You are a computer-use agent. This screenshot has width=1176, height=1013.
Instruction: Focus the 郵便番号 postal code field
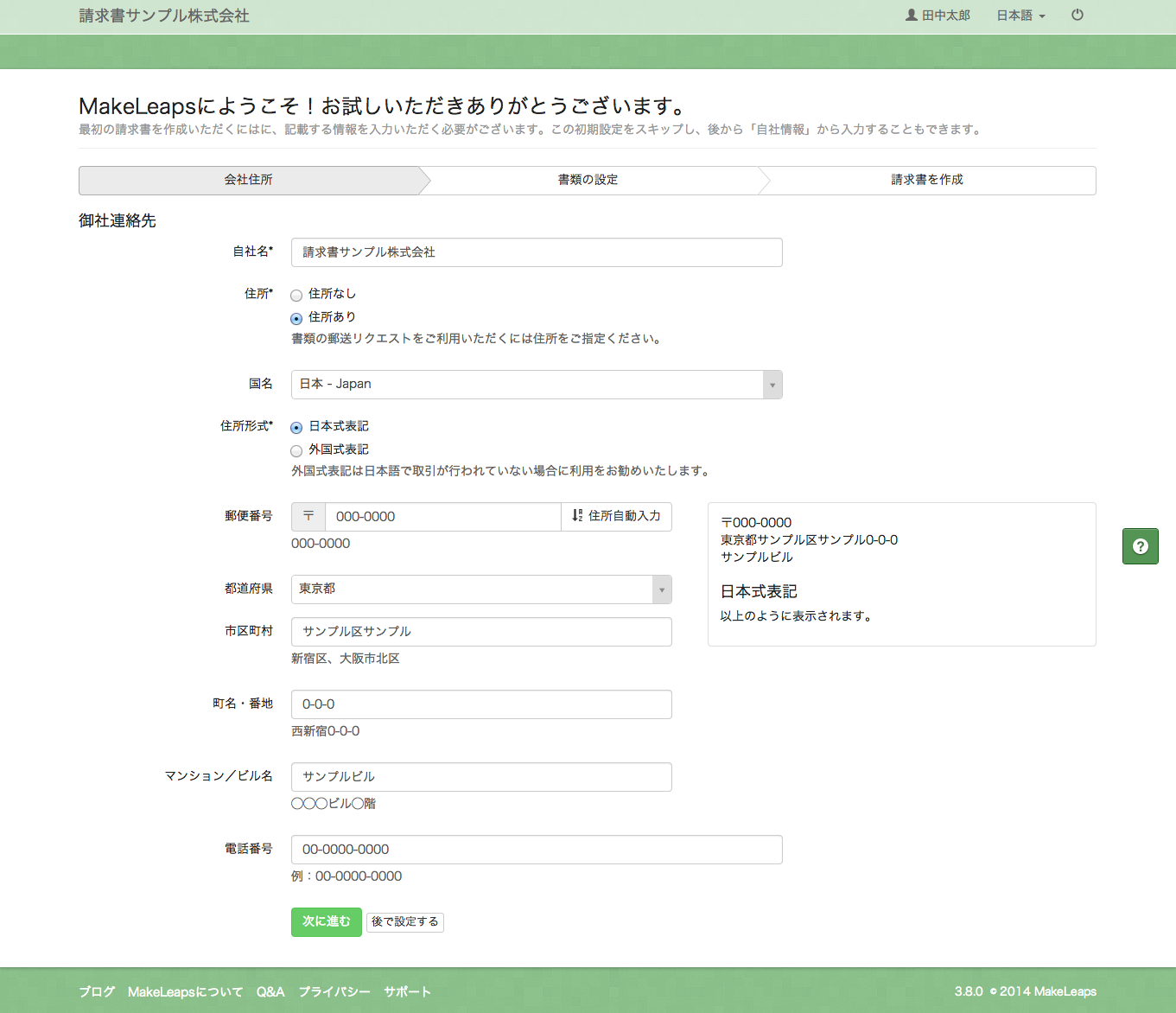443,517
